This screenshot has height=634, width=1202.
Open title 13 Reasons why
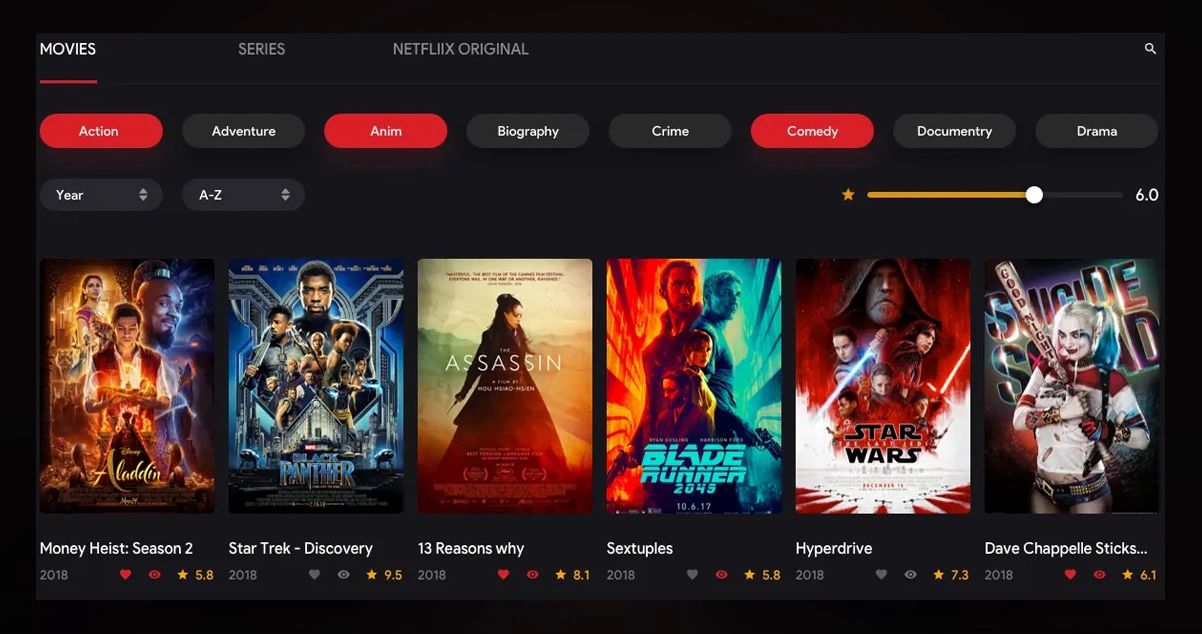[471, 548]
